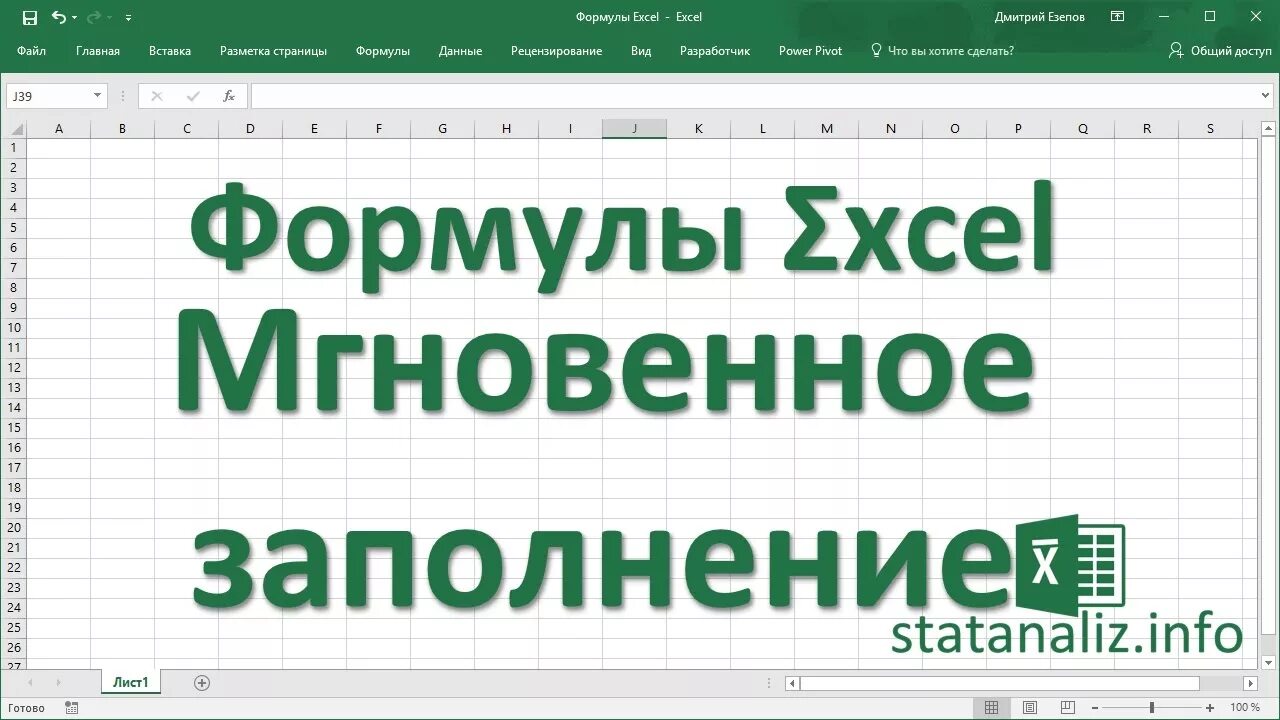
Task: Expand the formula bar
Action: tap(1267, 96)
